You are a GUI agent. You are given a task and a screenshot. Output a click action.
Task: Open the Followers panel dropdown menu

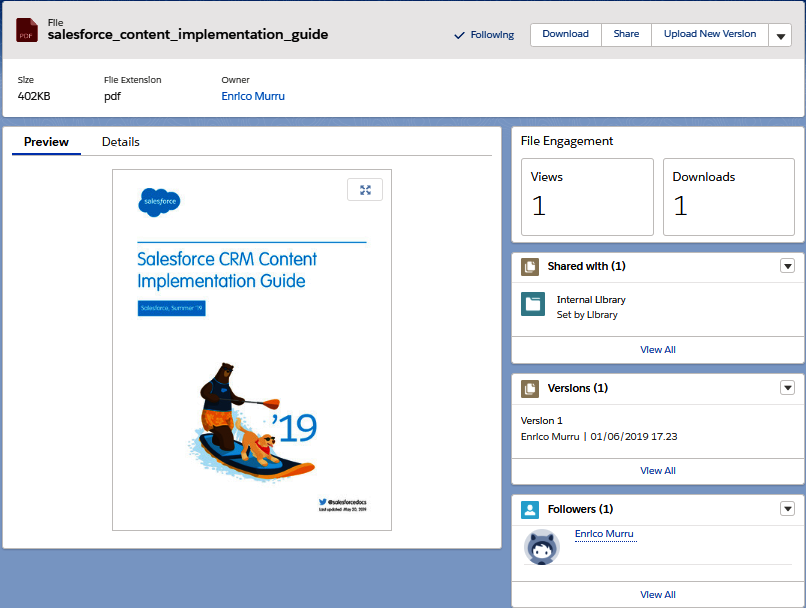pos(787,509)
